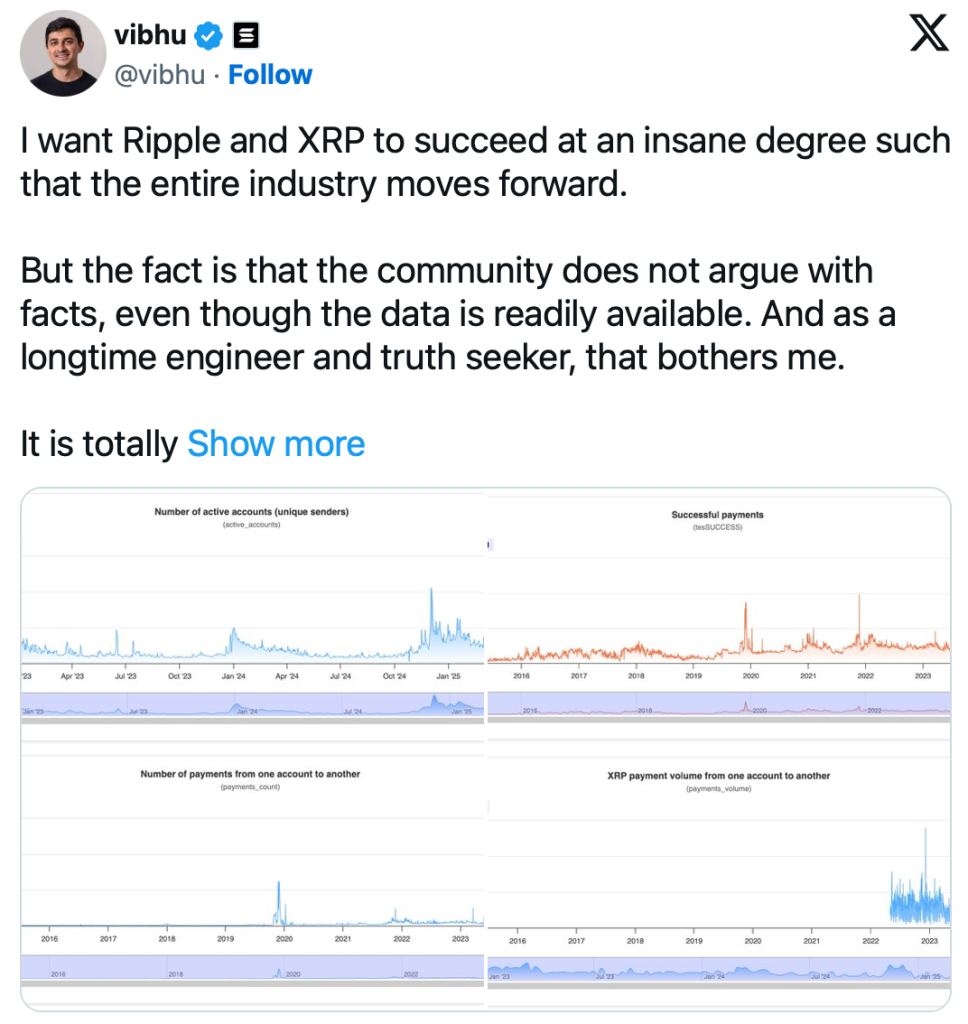The image size is (968, 1024).
Task: Click the Number of payments chart title
Action: click(250, 774)
